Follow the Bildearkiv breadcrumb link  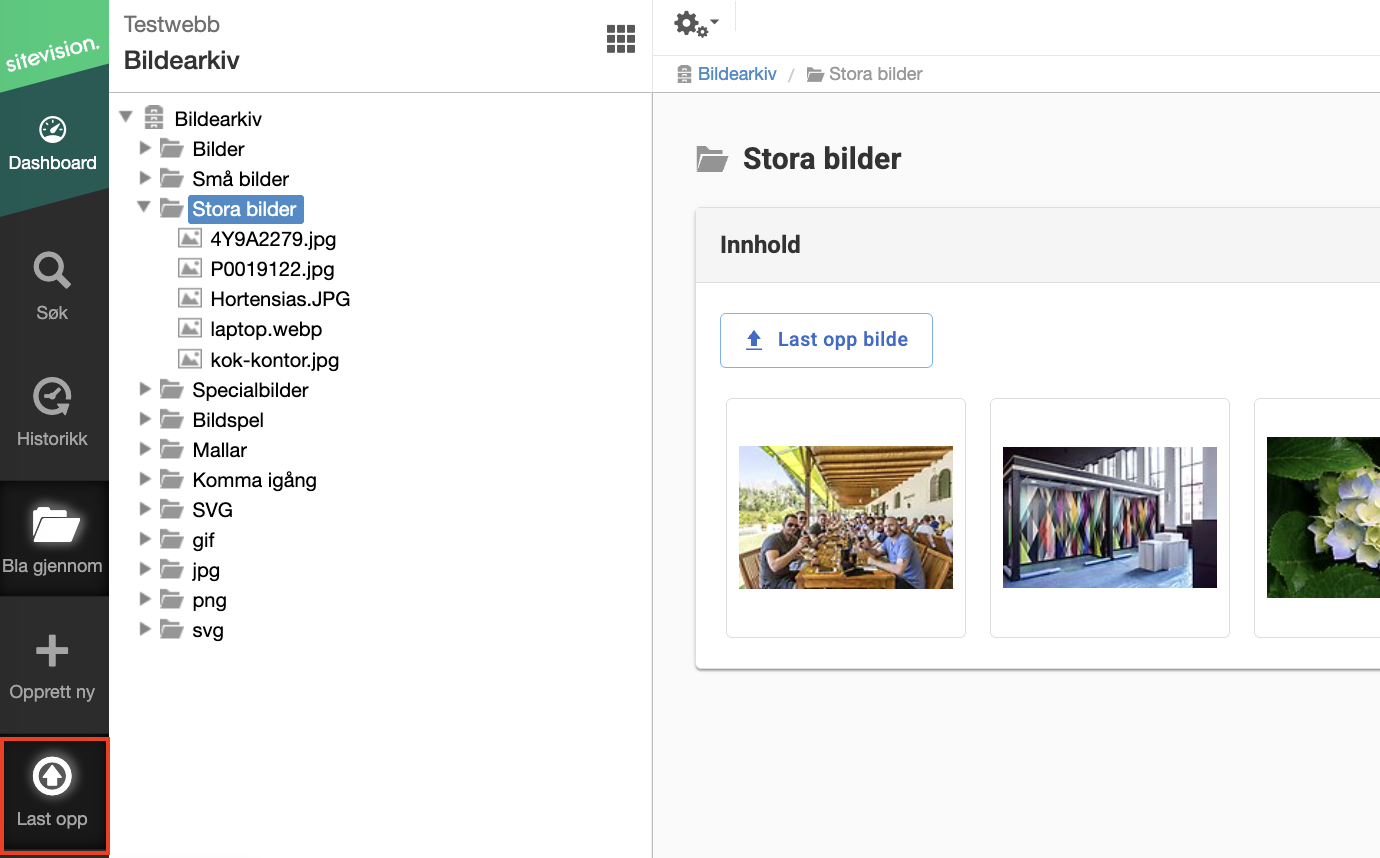[737, 74]
